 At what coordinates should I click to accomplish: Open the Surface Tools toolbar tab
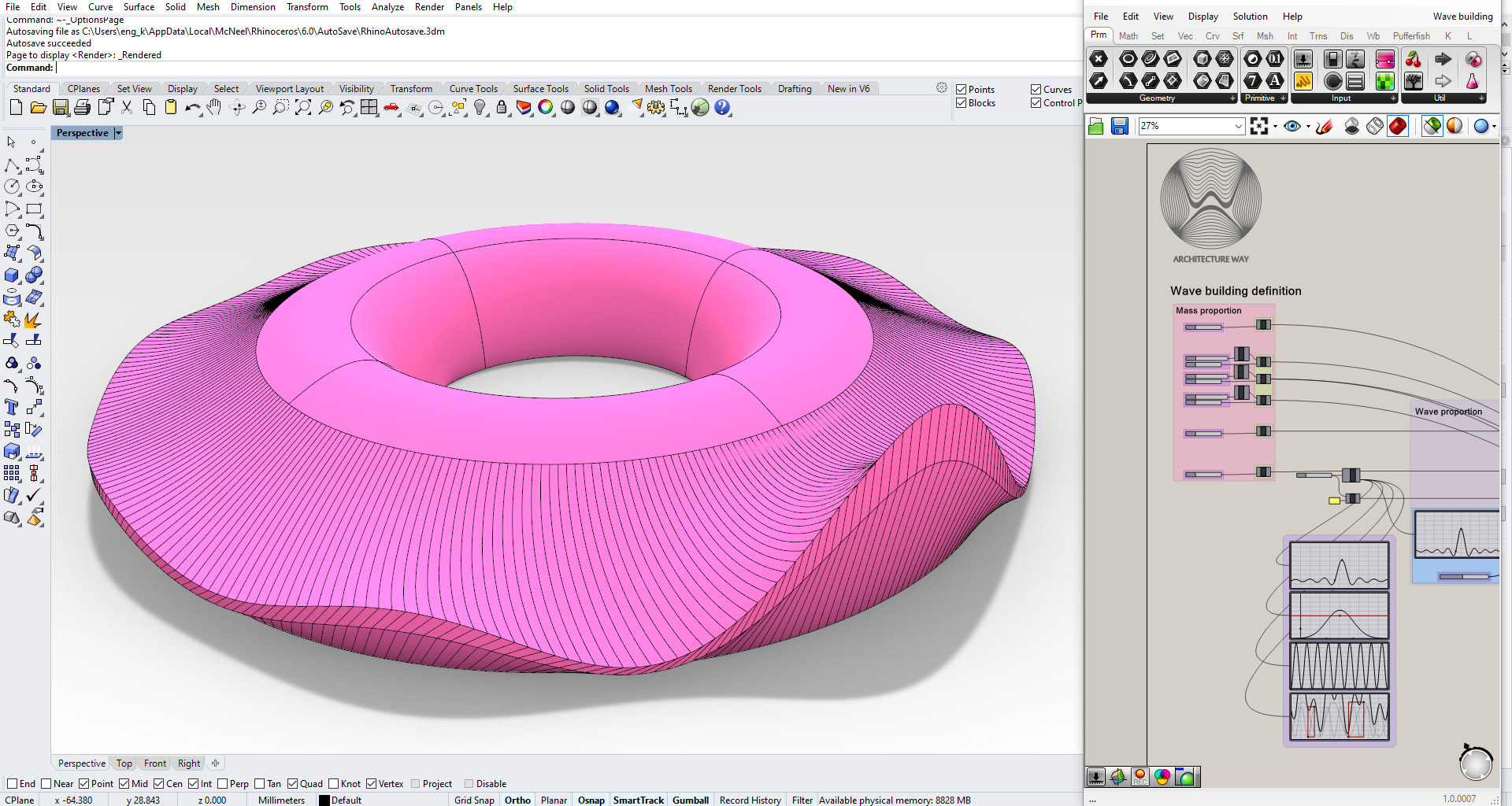point(540,89)
